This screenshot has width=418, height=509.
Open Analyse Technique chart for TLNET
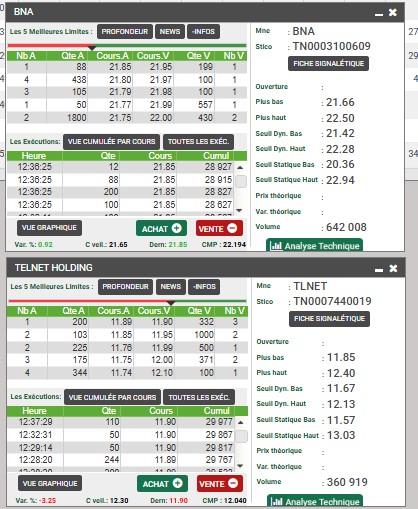tap(315, 501)
